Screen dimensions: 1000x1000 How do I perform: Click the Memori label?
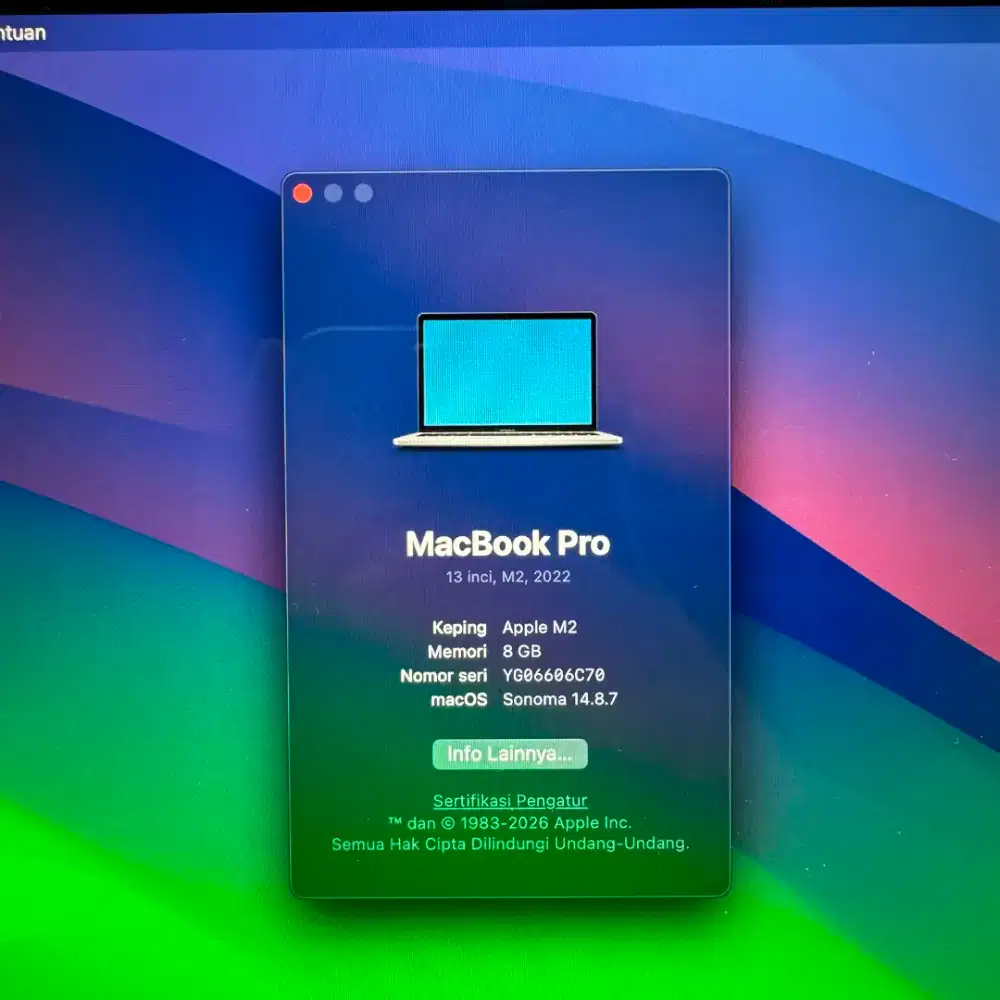click(x=457, y=652)
